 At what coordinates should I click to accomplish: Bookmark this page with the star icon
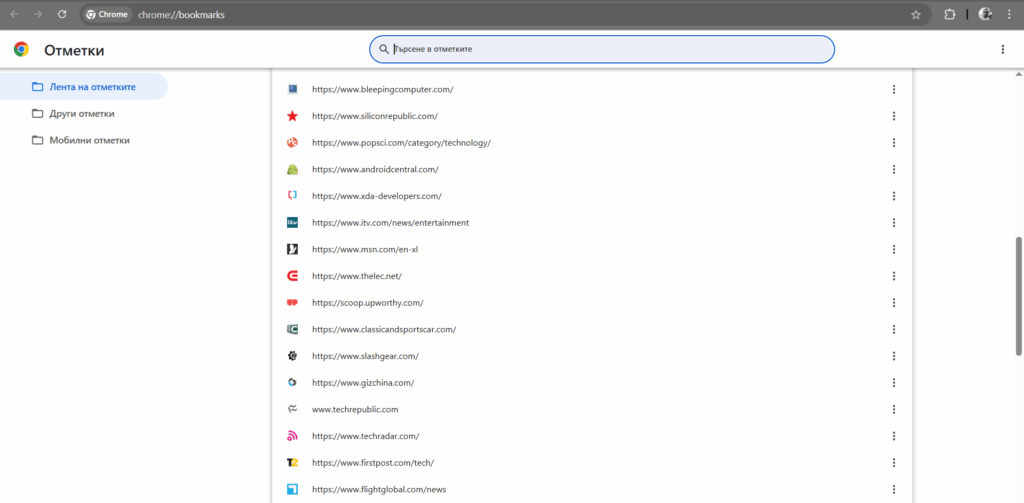[916, 14]
